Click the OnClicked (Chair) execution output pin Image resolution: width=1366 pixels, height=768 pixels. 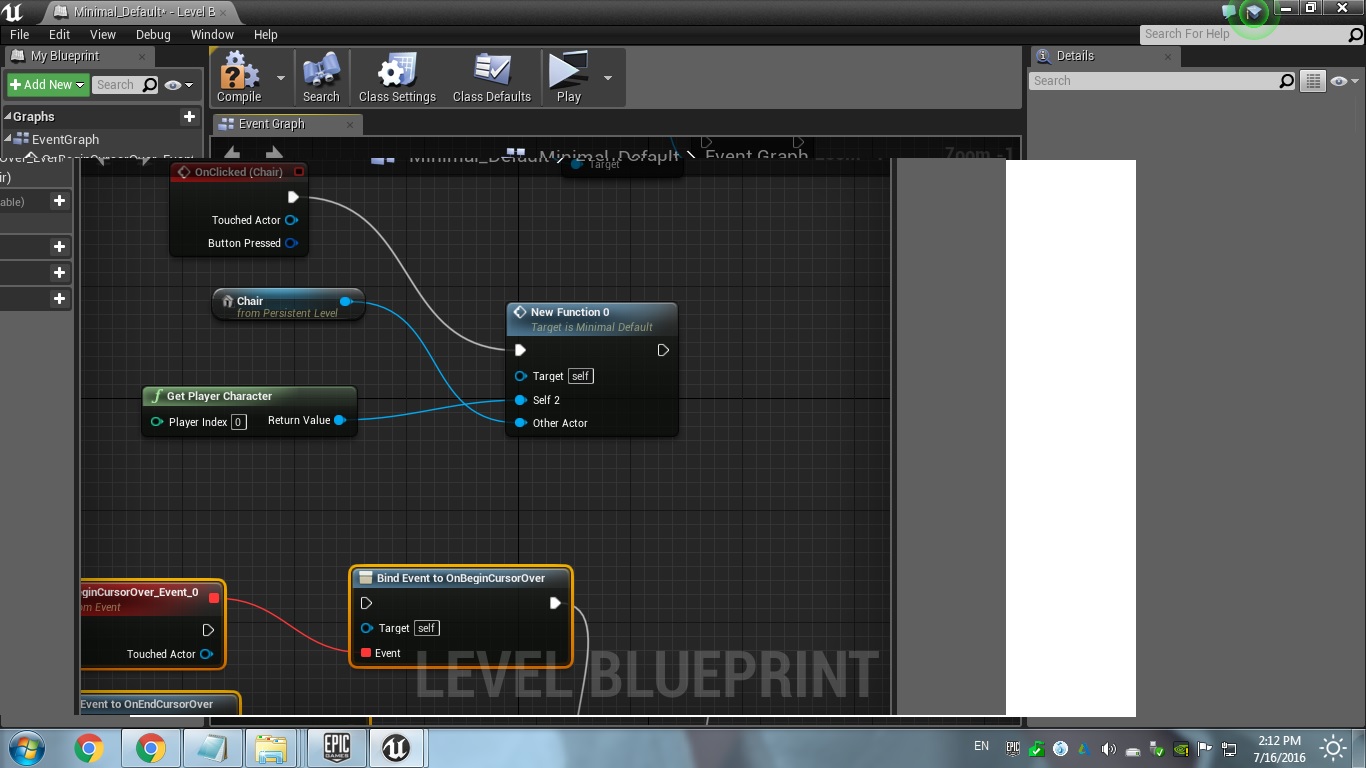point(293,197)
